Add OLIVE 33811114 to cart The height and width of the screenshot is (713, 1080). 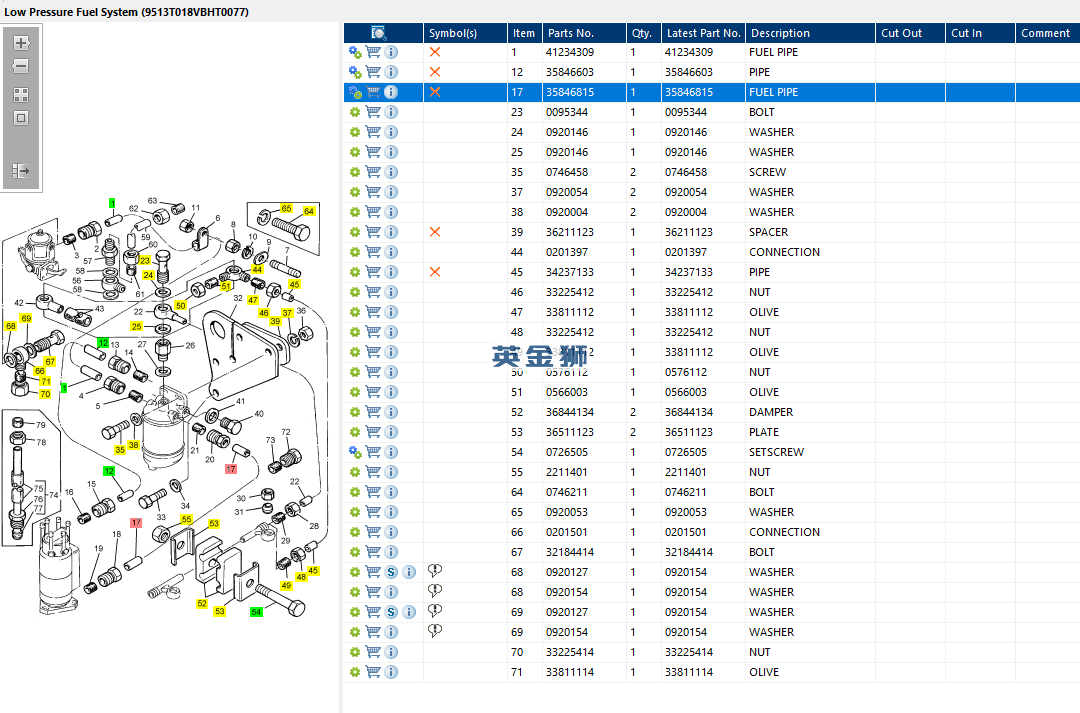click(x=373, y=672)
